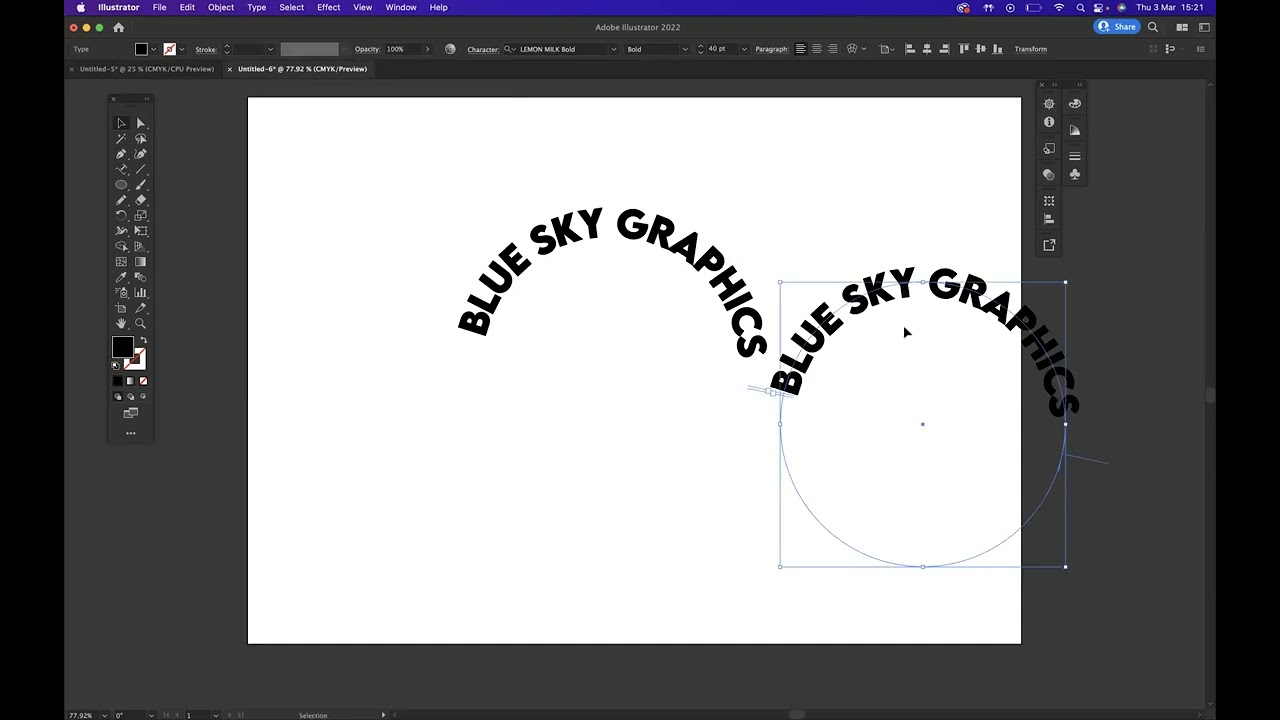Viewport: 1280px width, 720px height.
Task: Align paragraph text right
Action: coord(832,49)
